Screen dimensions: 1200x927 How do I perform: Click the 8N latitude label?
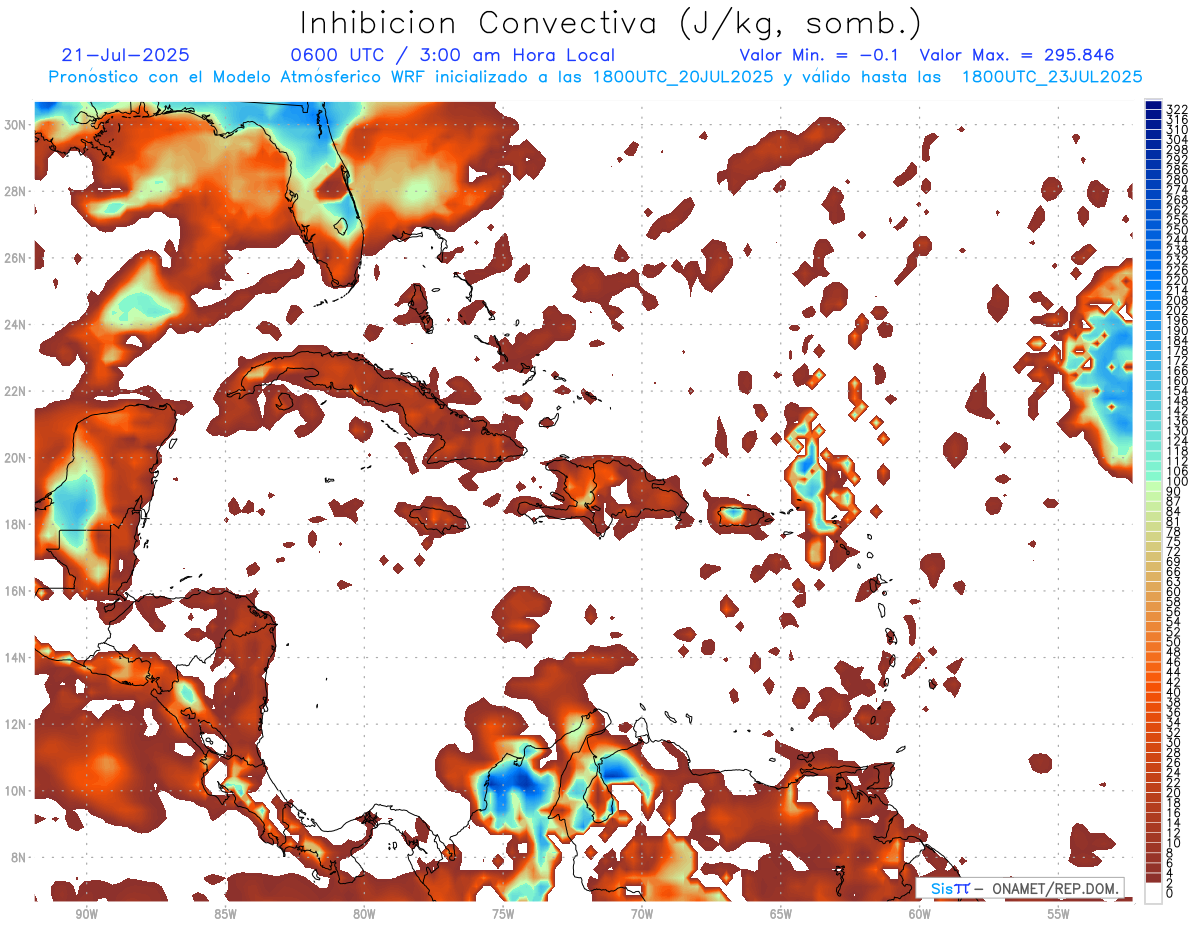[19, 857]
